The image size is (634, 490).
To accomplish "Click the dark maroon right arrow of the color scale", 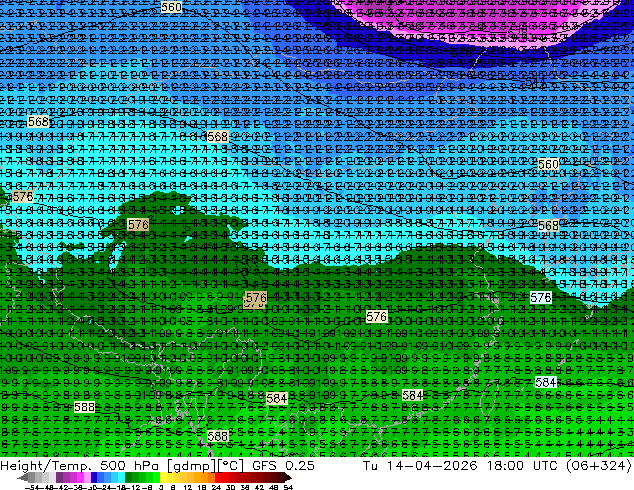I will 288,477.
